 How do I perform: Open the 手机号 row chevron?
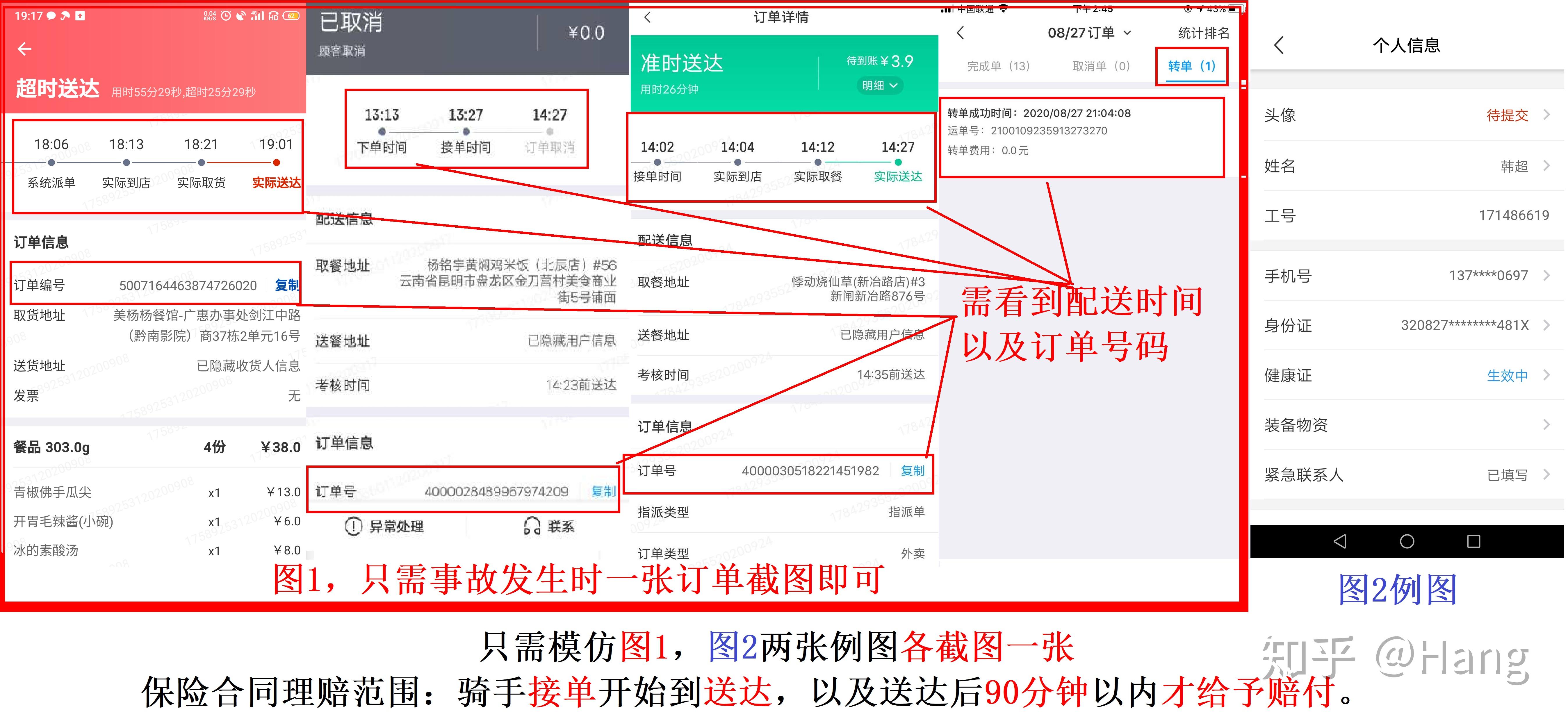tap(1547, 276)
